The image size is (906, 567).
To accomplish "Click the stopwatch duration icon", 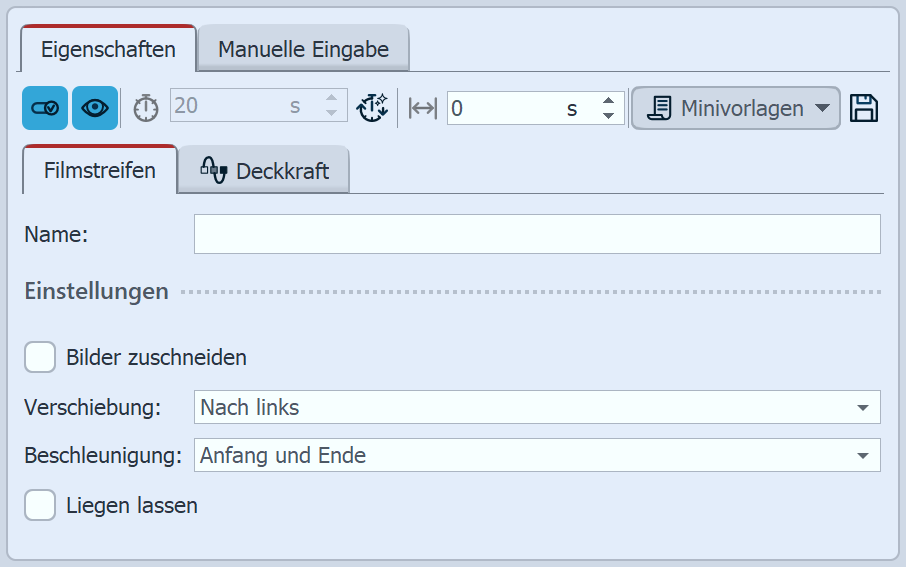I will click(146, 108).
